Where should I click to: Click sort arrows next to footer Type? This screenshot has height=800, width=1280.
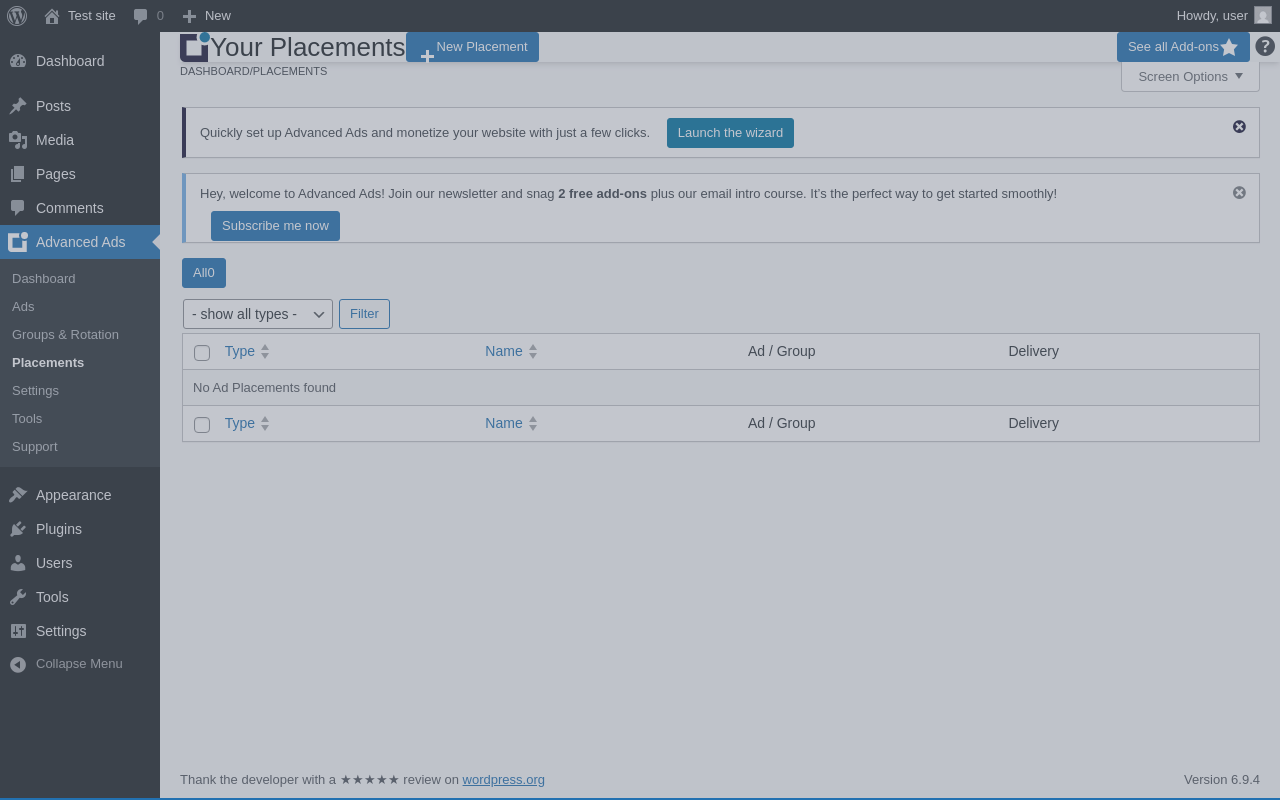coord(265,424)
